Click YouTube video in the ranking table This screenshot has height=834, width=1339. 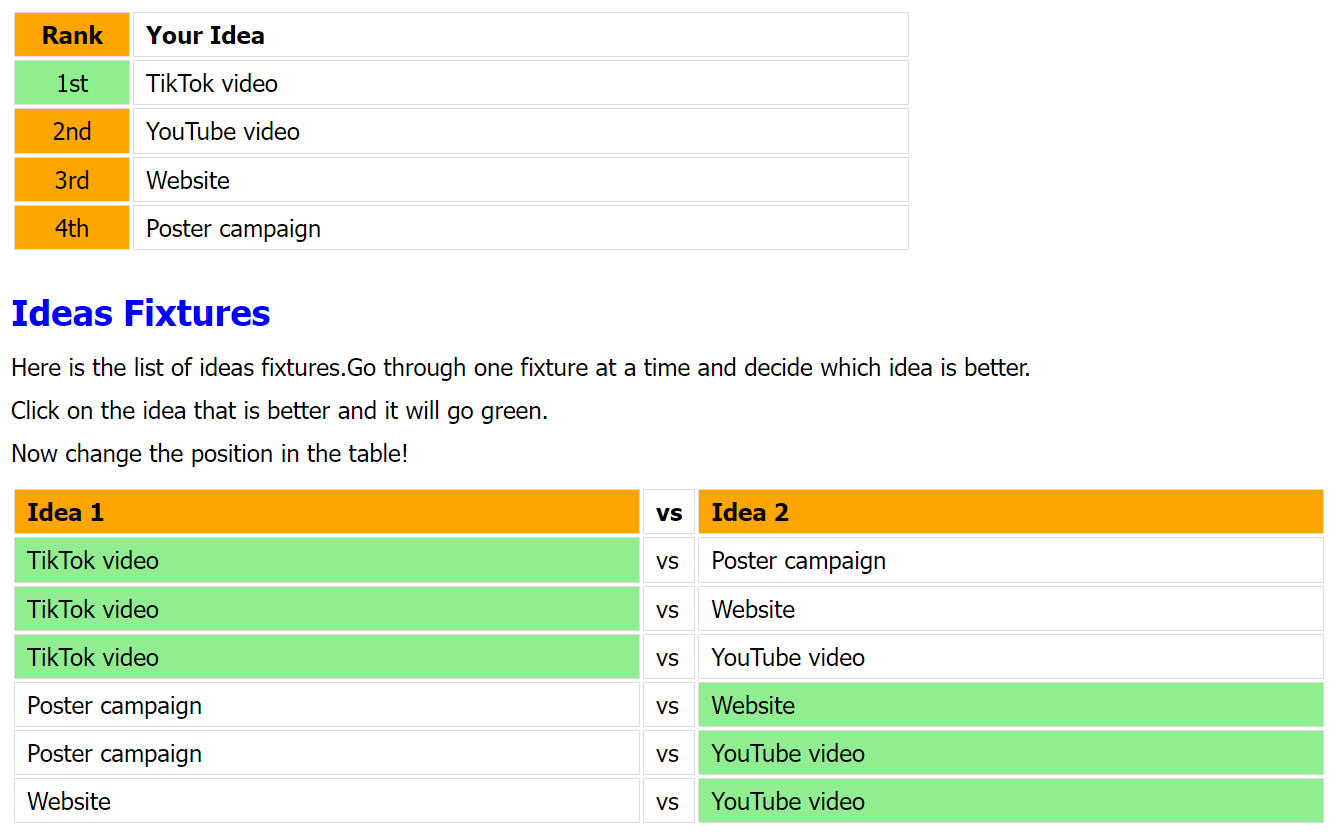pyautogui.click(x=520, y=131)
